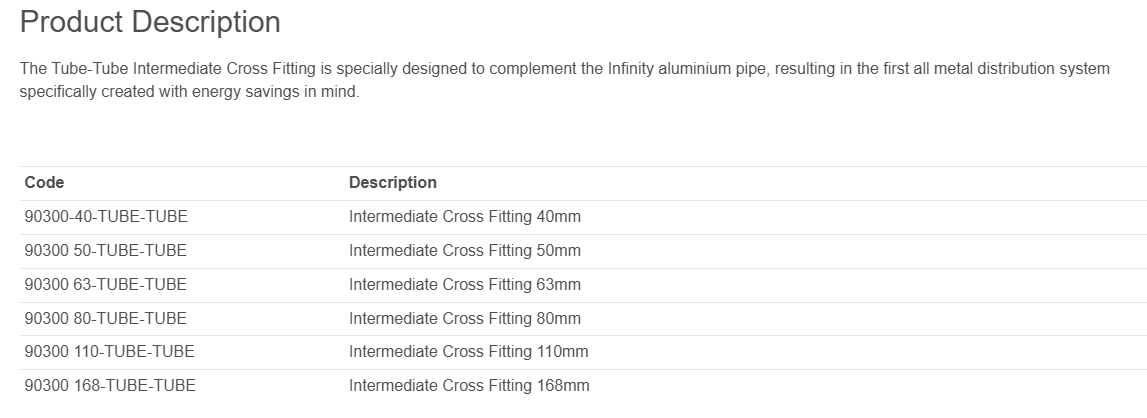The height and width of the screenshot is (418, 1147).
Task: Click the Code column header
Action: 45,182
